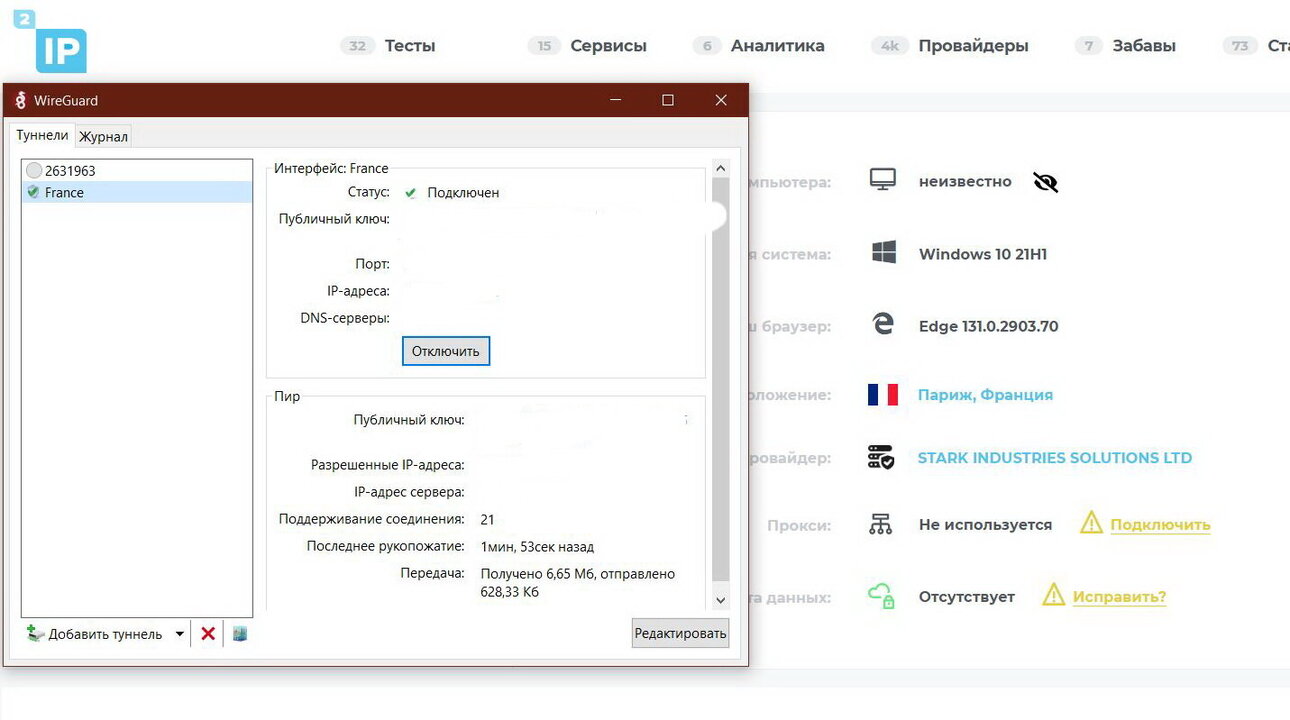Screen dimensions: 1290x720
Task: Click the Add tunnel icon
Action: (x=35, y=633)
